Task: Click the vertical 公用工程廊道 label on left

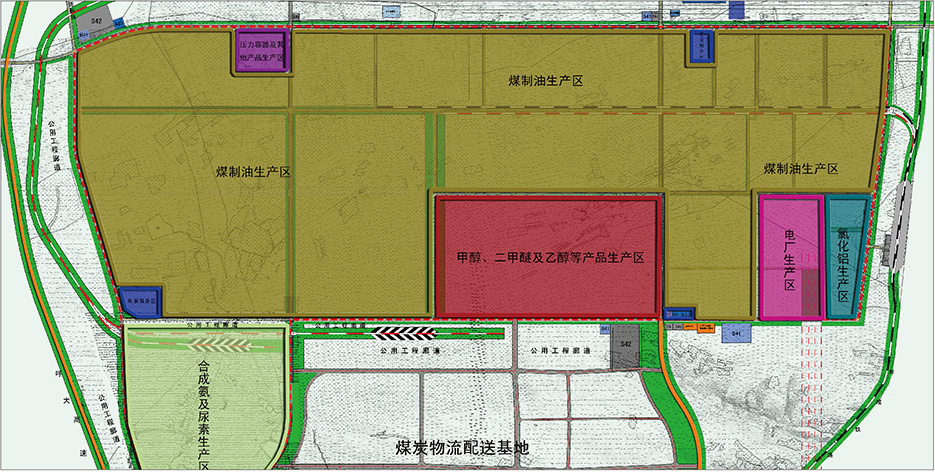Action: [55, 149]
